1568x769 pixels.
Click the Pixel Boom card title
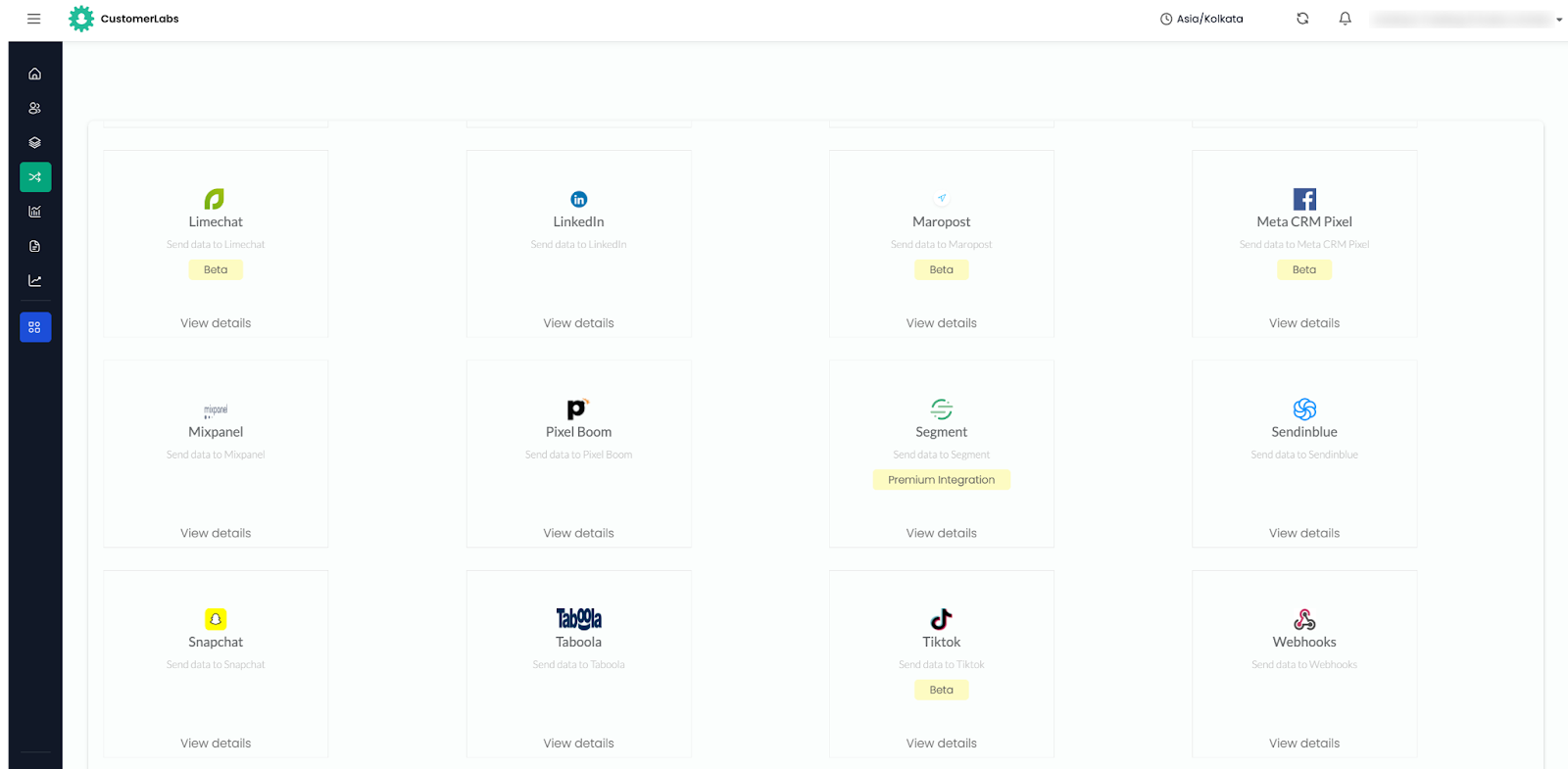pyautogui.click(x=579, y=432)
